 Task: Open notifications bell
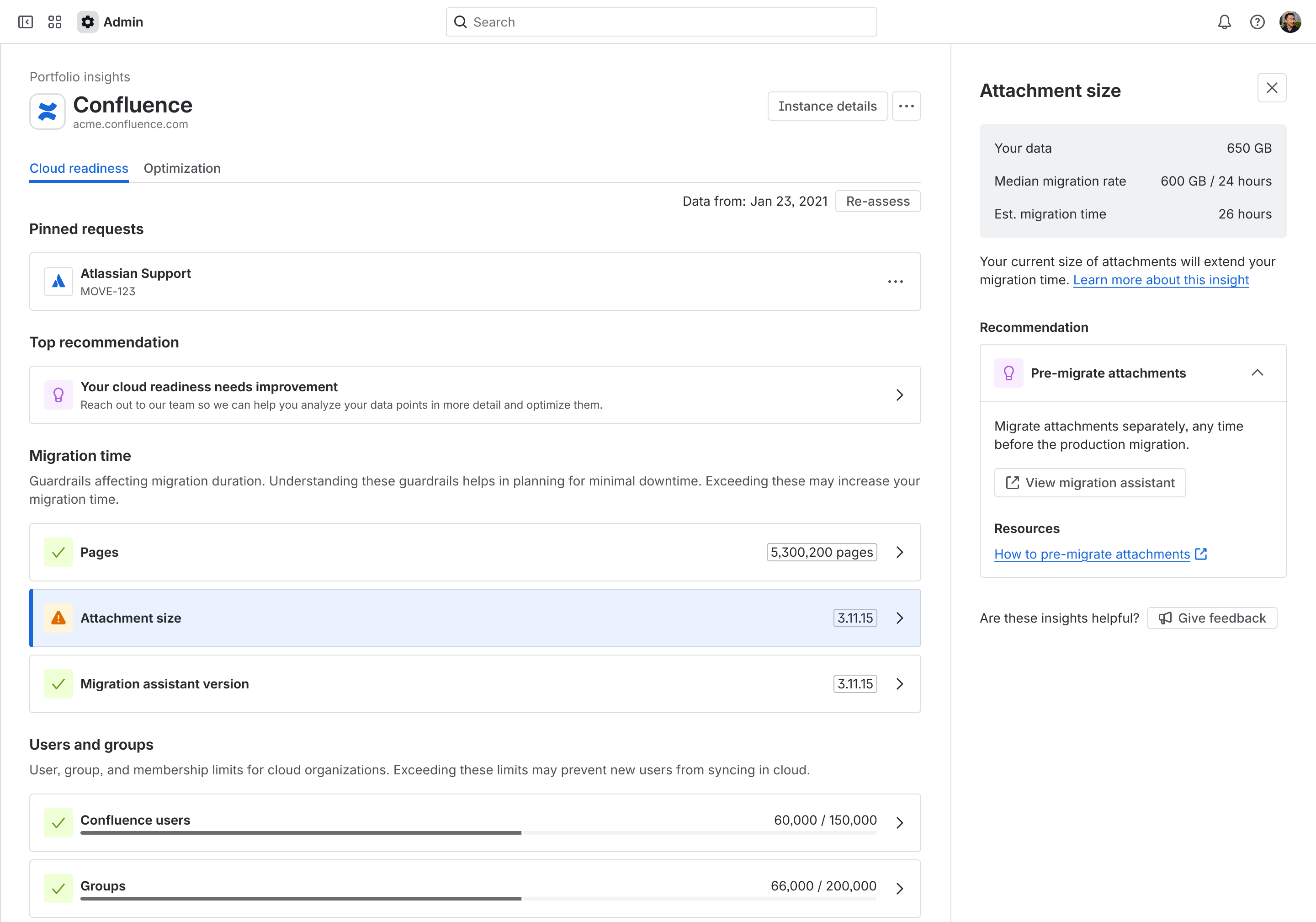point(1224,22)
